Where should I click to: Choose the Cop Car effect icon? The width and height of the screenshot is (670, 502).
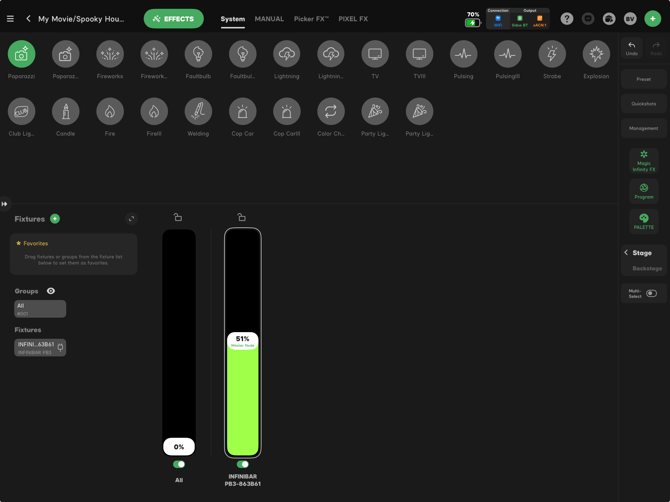click(x=242, y=112)
